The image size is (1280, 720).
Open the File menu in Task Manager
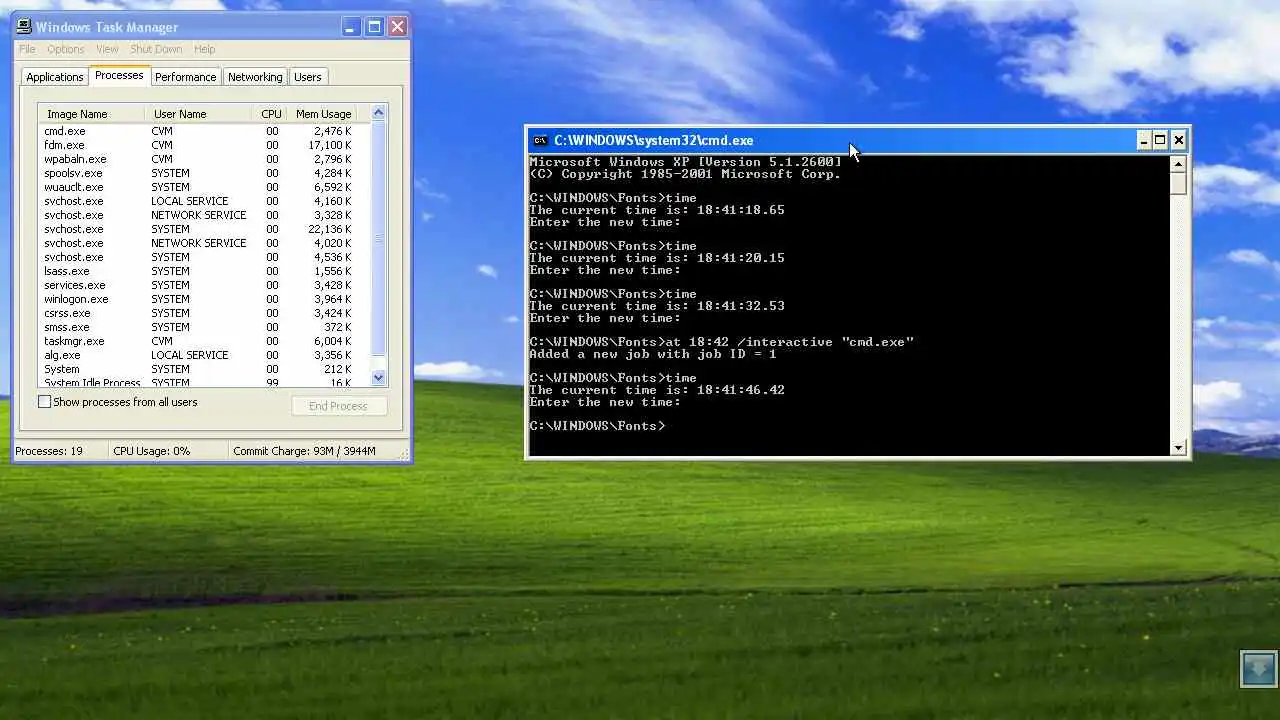[x=27, y=49]
